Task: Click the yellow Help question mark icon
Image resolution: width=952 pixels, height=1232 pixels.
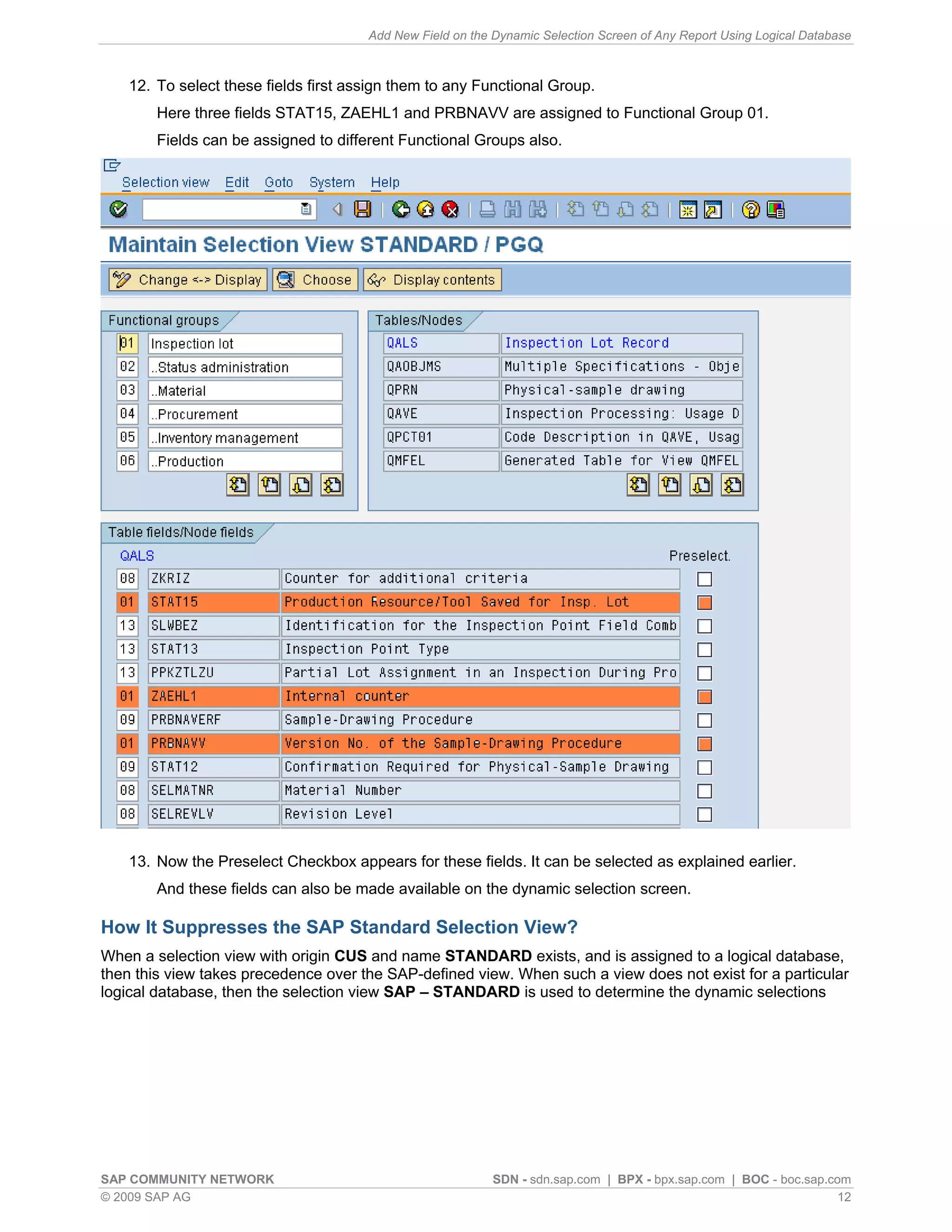Action: (x=751, y=210)
